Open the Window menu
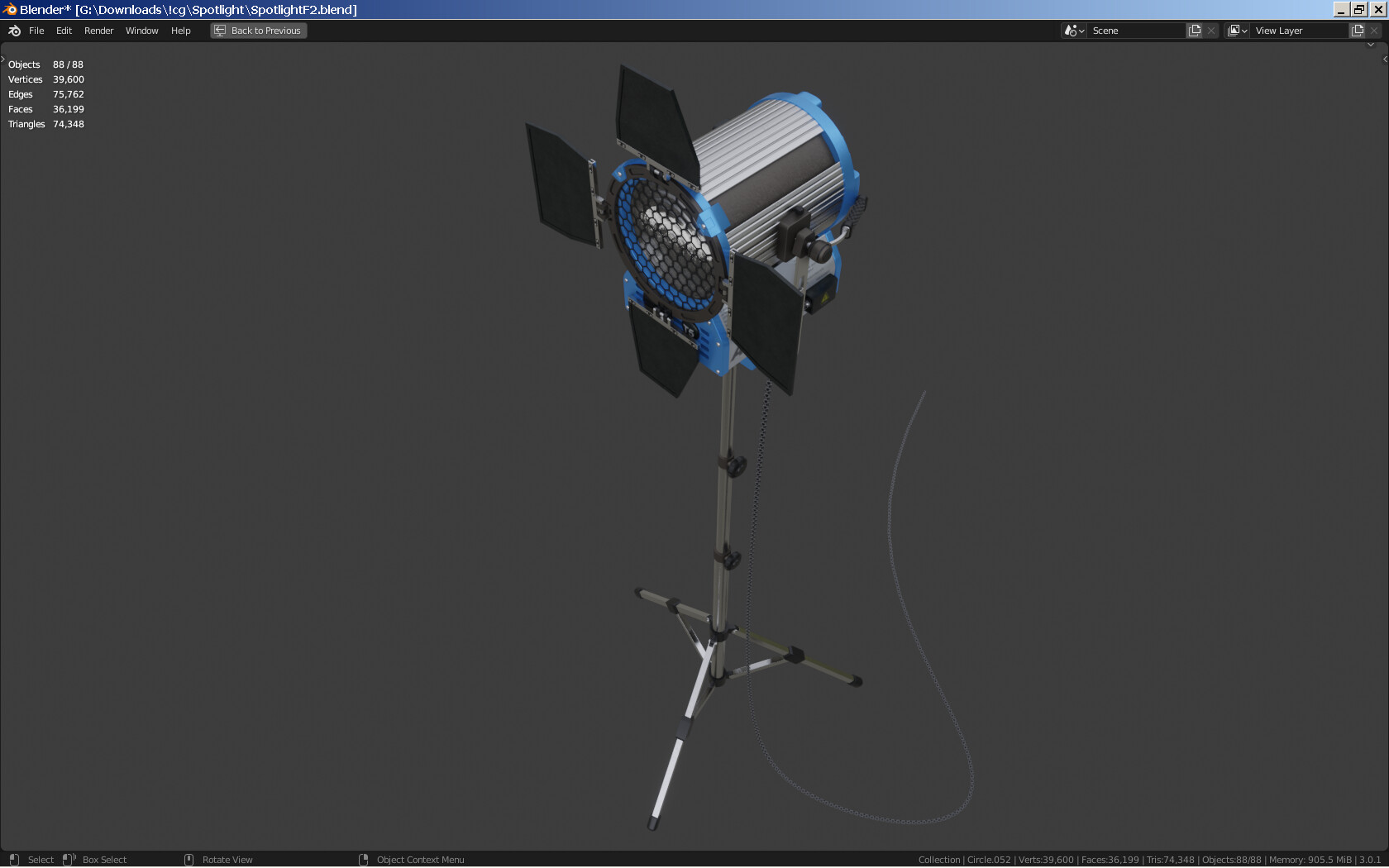This screenshot has width=1389, height=868. (x=141, y=31)
